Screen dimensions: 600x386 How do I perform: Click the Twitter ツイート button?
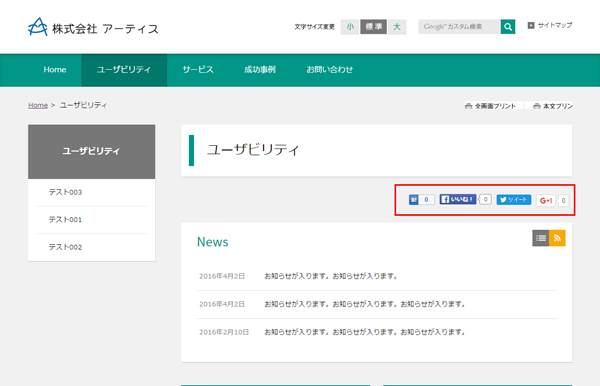(x=514, y=200)
